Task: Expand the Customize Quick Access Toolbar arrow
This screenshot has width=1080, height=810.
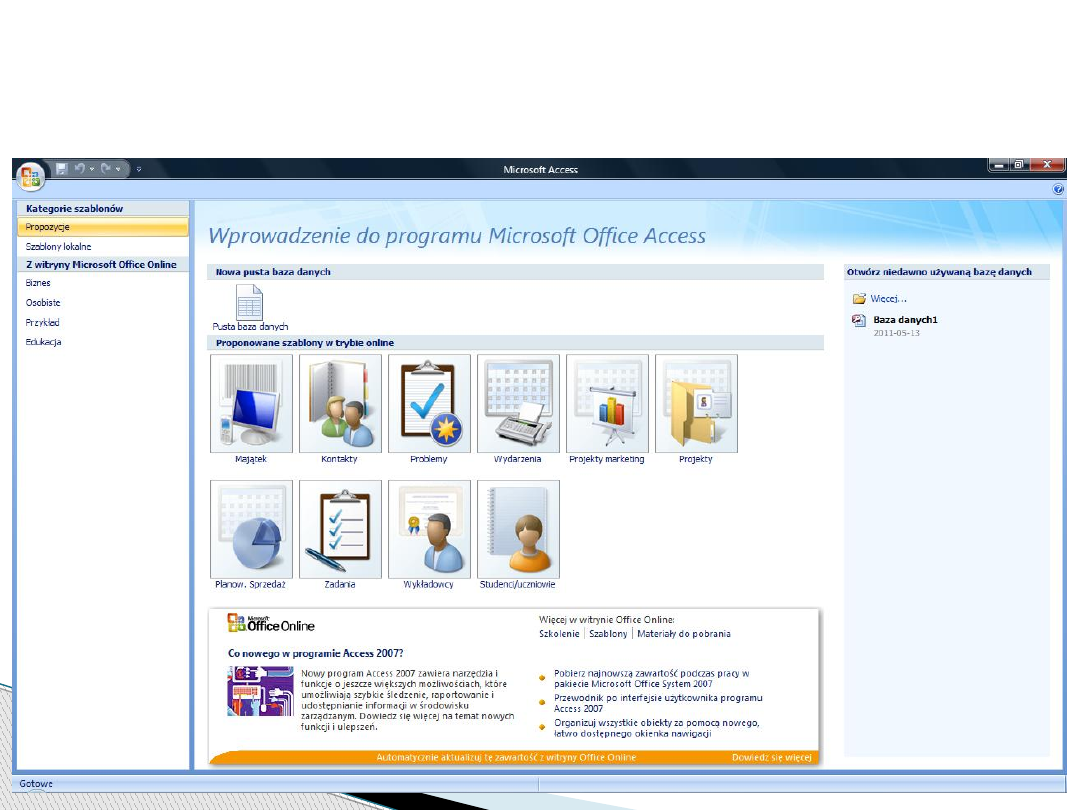Action: coord(139,169)
